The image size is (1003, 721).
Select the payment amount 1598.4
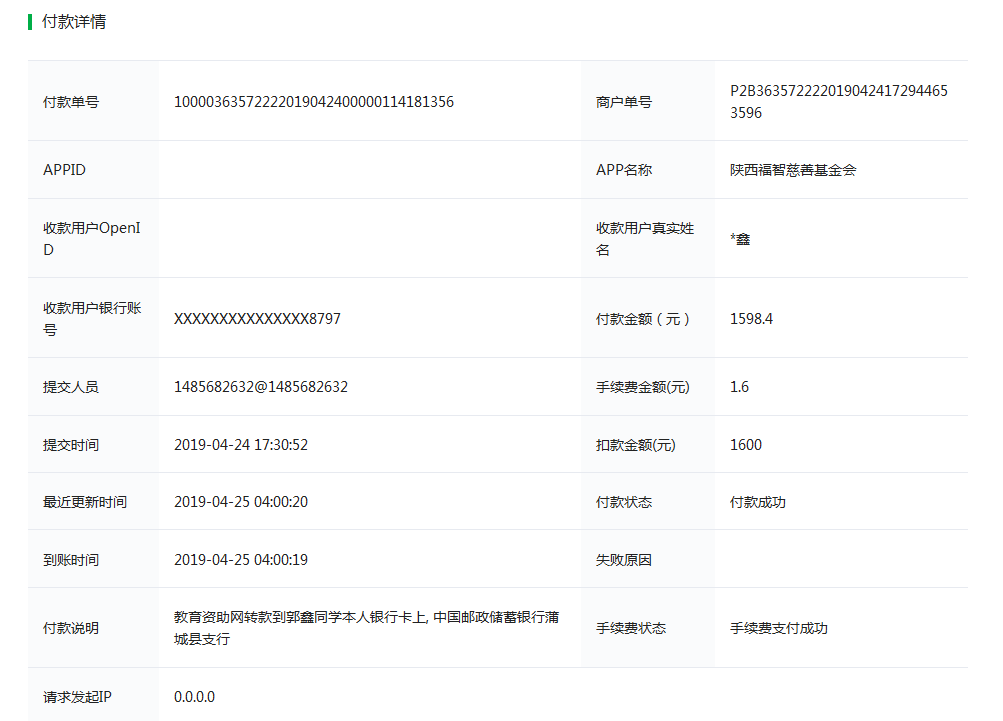pos(752,319)
